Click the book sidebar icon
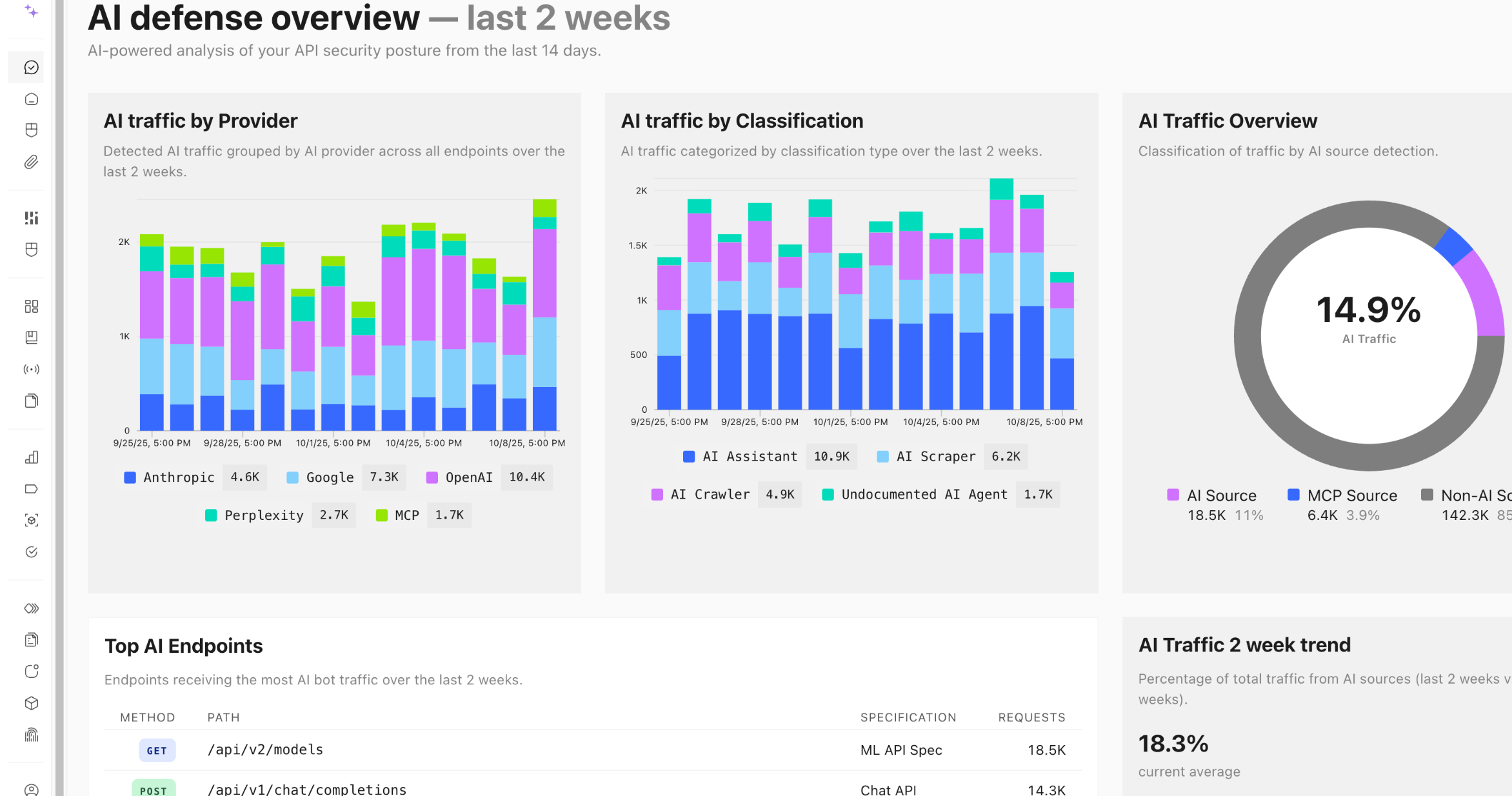1512x796 pixels. [x=31, y=337]
